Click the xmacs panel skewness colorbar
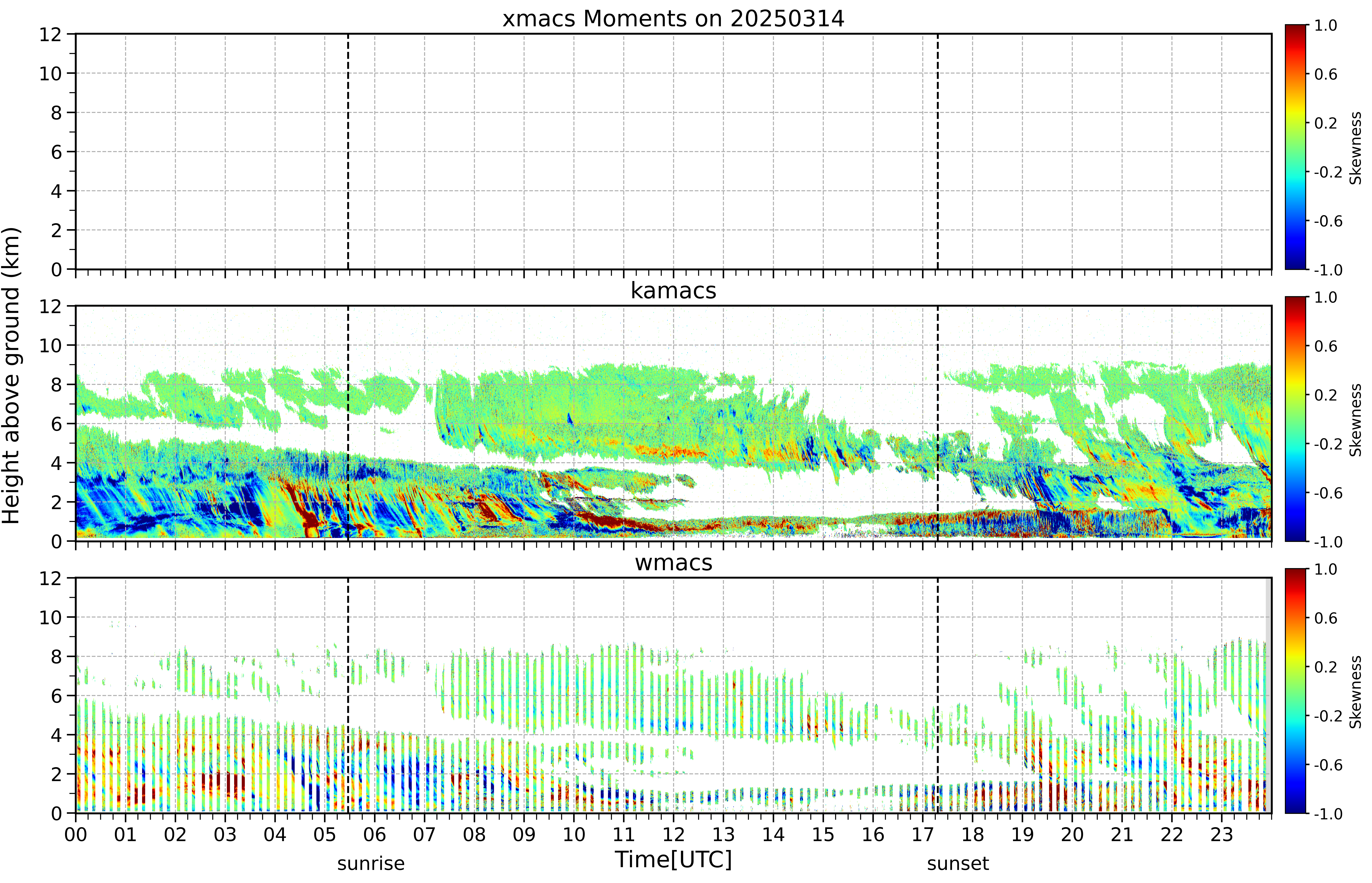Image resolution: width=1372 pixels, height=883 pixels. pos(1295,147)
